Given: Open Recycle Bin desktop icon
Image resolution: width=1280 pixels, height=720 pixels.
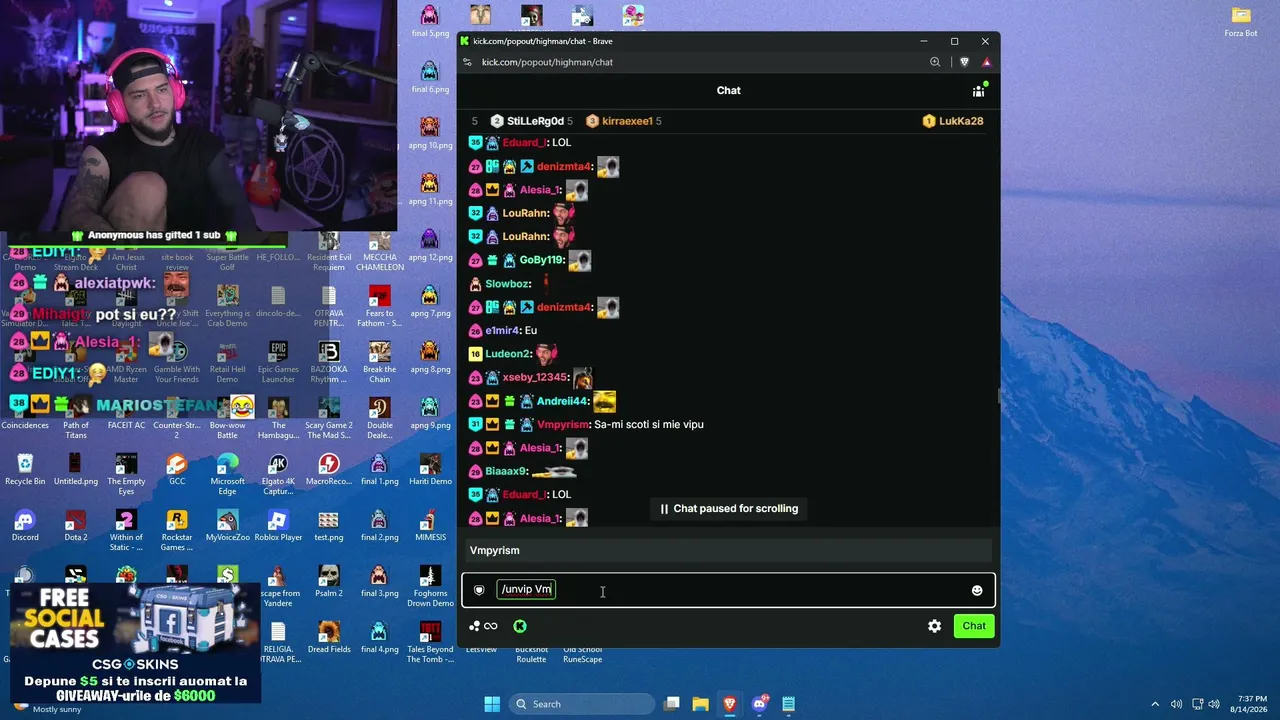Looking at the screenshot, I should [x=25, y=469].
